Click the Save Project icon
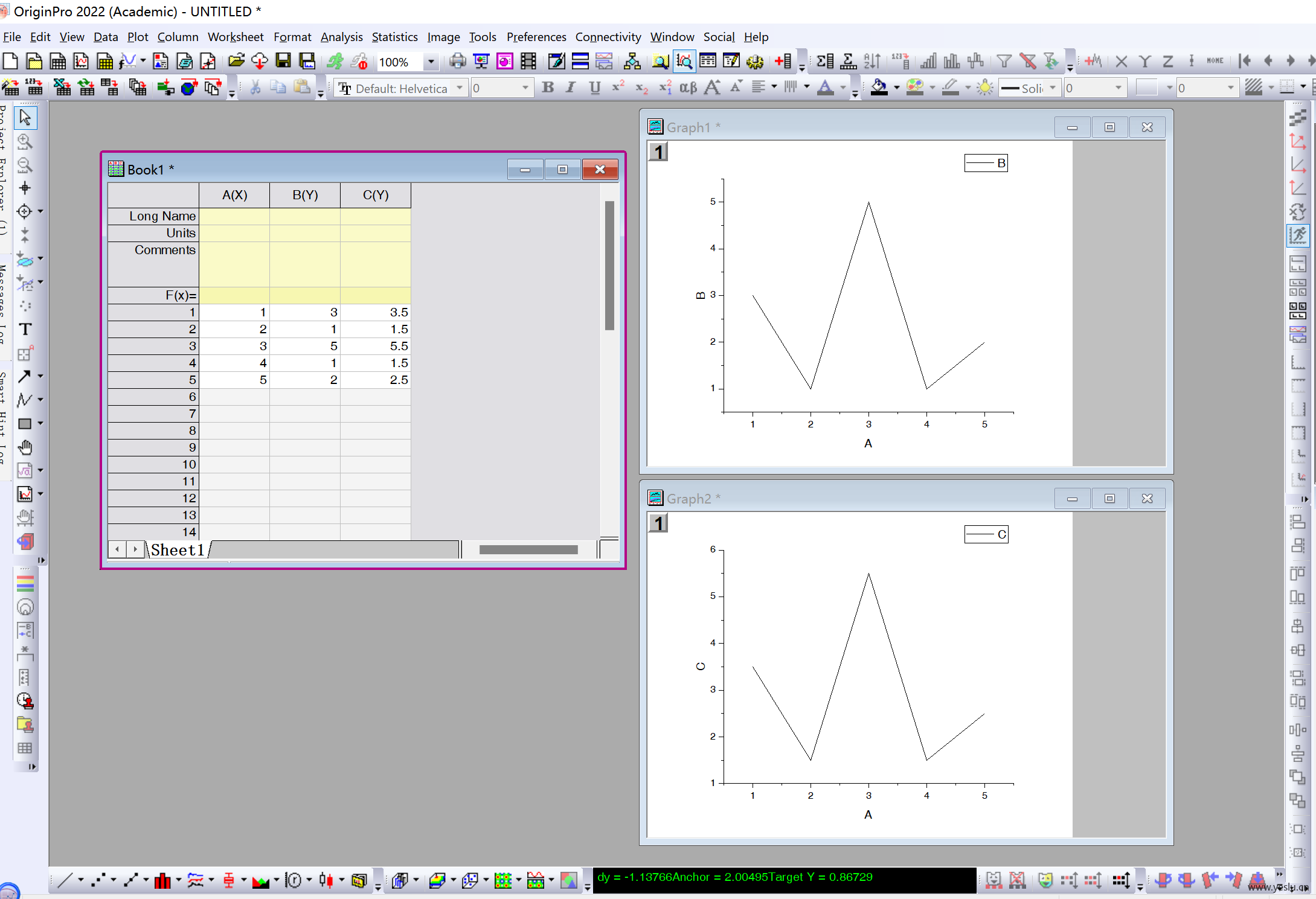This screenshot has width=1316, height=899. pos(283,61)
